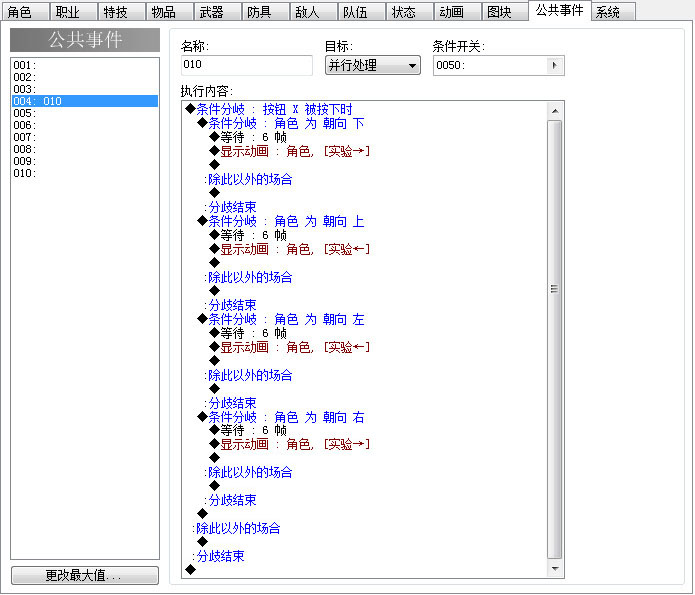This screenshot has height=595, width=695.
Task: Select command 条件分歧：角色 为 朝向 右
Action: pos(281,417)
